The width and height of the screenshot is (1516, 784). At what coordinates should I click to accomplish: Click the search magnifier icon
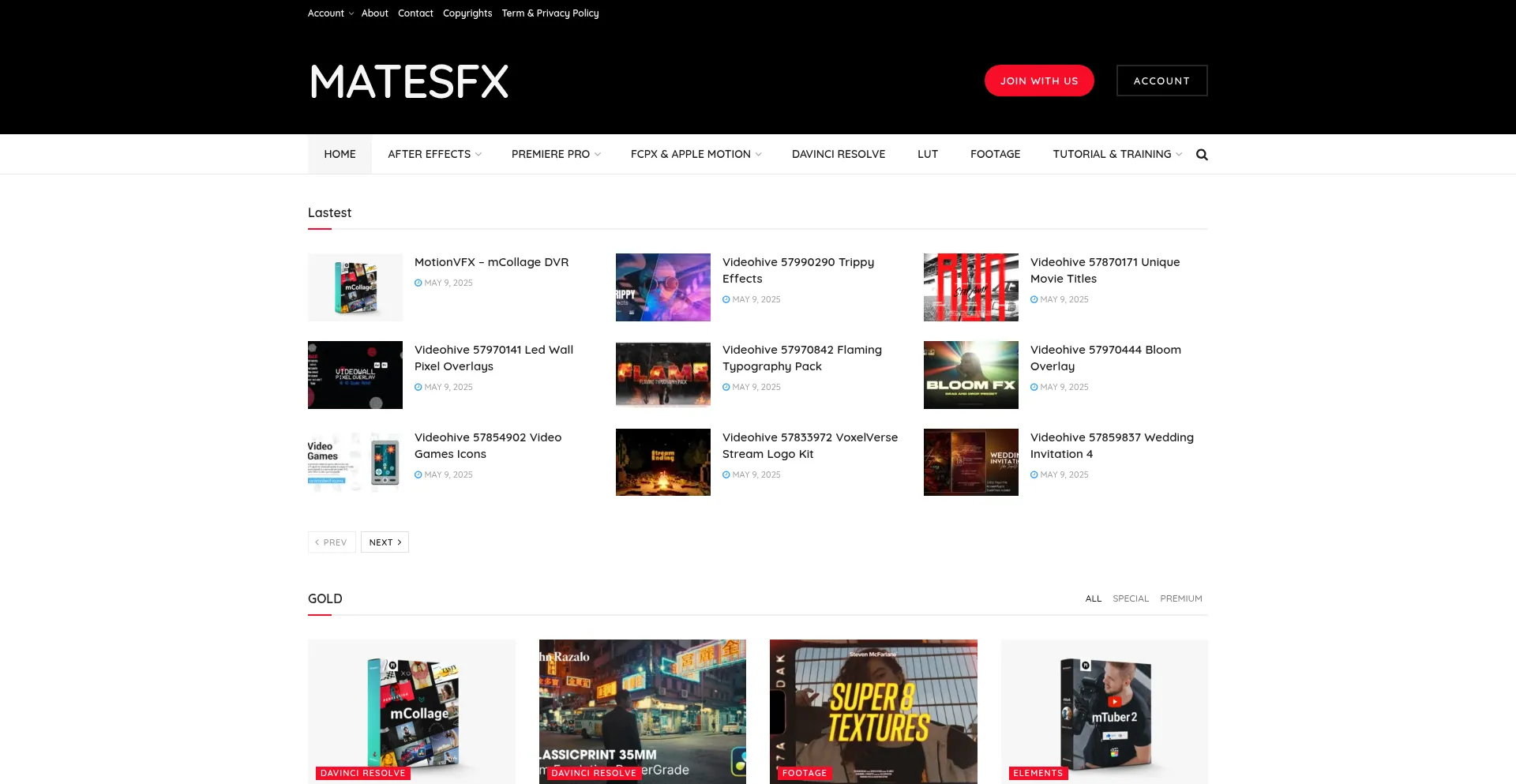click(1202, 155)
